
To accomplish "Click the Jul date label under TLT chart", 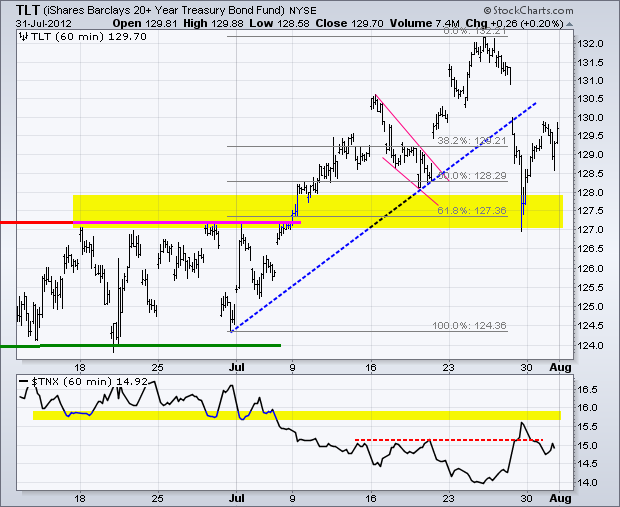I will click(x=236, y=367).
